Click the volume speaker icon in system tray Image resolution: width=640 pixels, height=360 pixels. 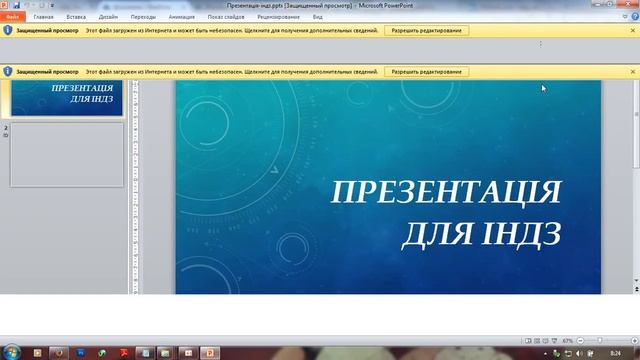(x=579, y=353)
